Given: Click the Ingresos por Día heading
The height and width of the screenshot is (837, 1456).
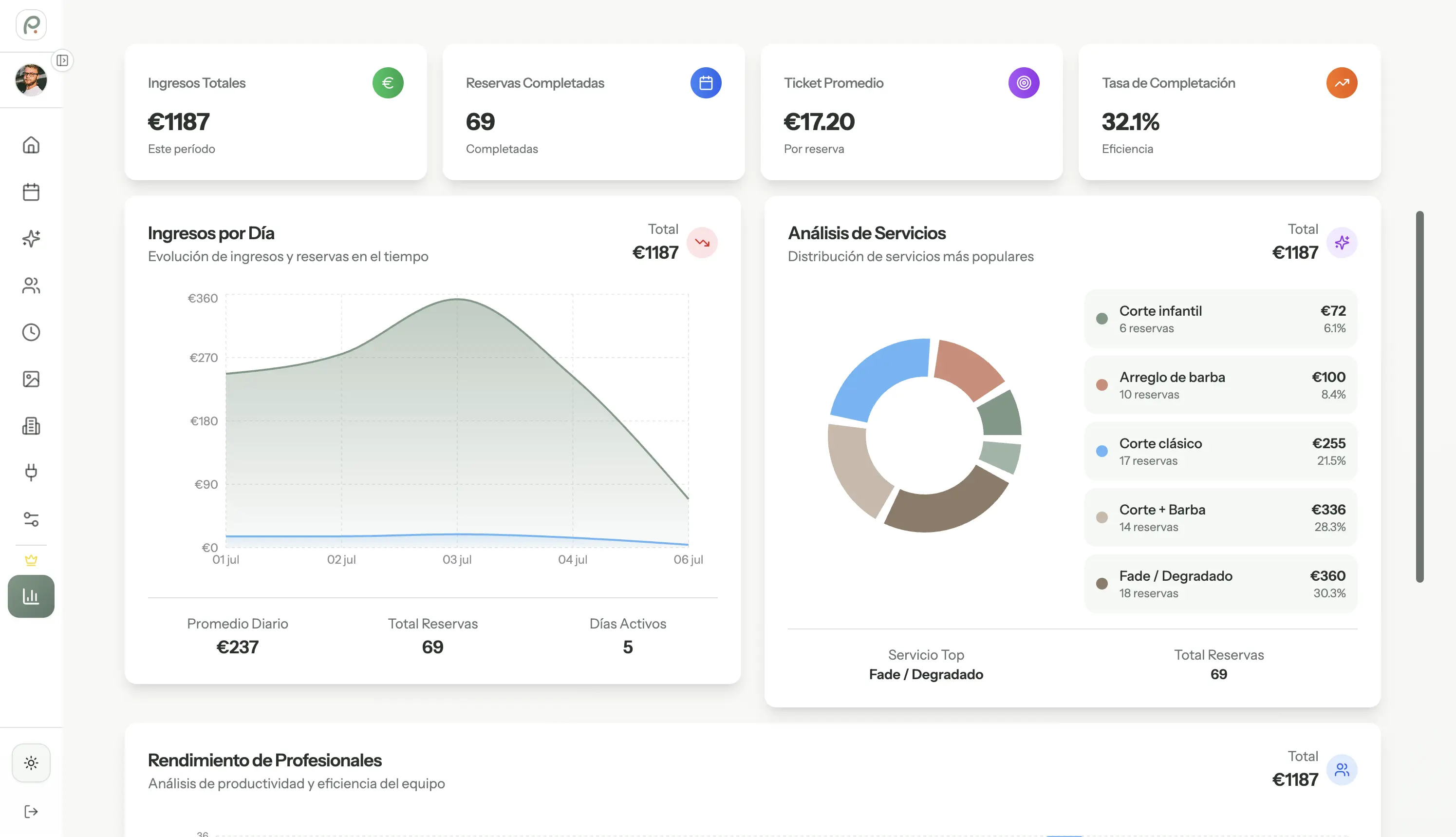Looking at the screenshot, I should pos(211,233).
